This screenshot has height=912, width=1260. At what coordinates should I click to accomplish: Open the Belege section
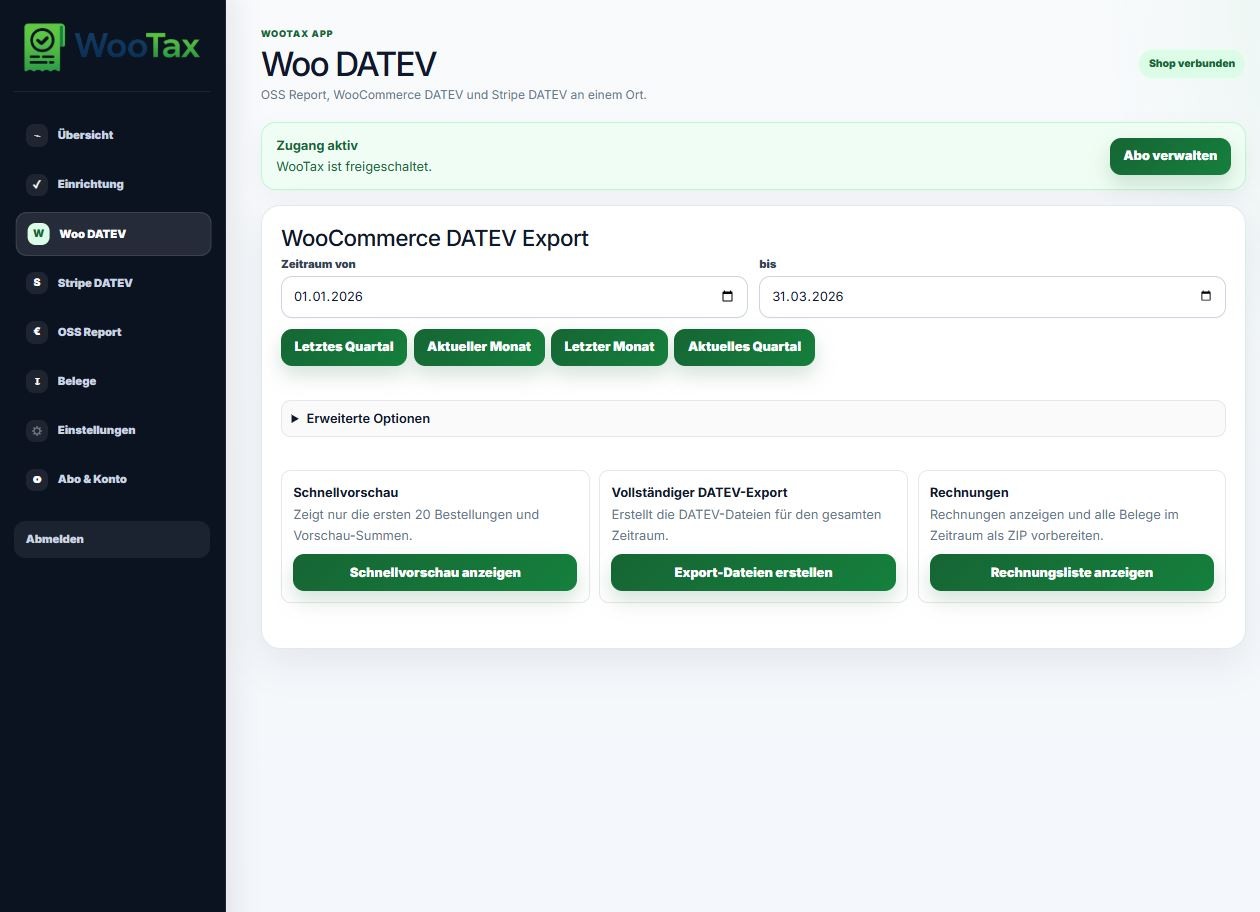click(112, 381)
